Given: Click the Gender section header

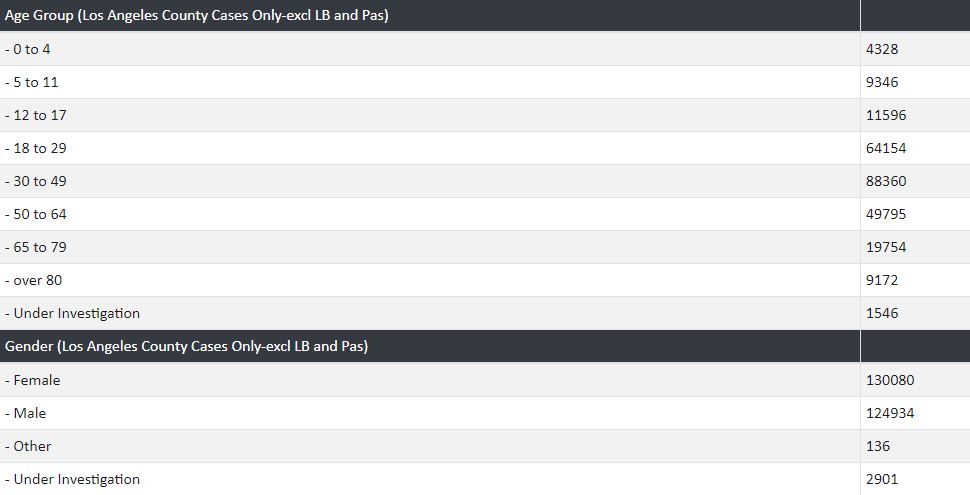Looking at the screenshot, I should click(187, 346).
